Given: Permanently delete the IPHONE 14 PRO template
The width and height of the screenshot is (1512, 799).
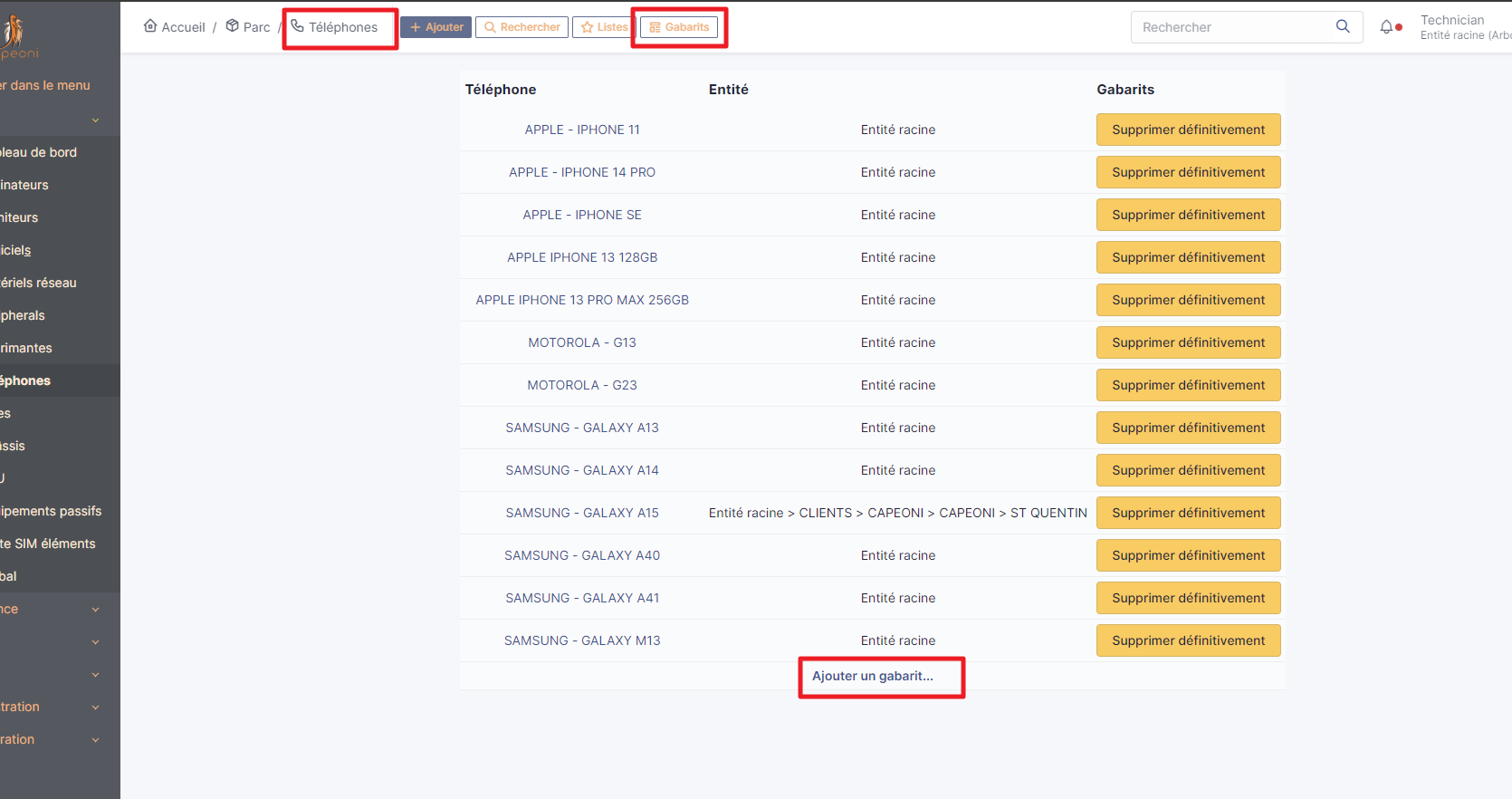Looking at the screenshot, I should (x=1189, y=172).
